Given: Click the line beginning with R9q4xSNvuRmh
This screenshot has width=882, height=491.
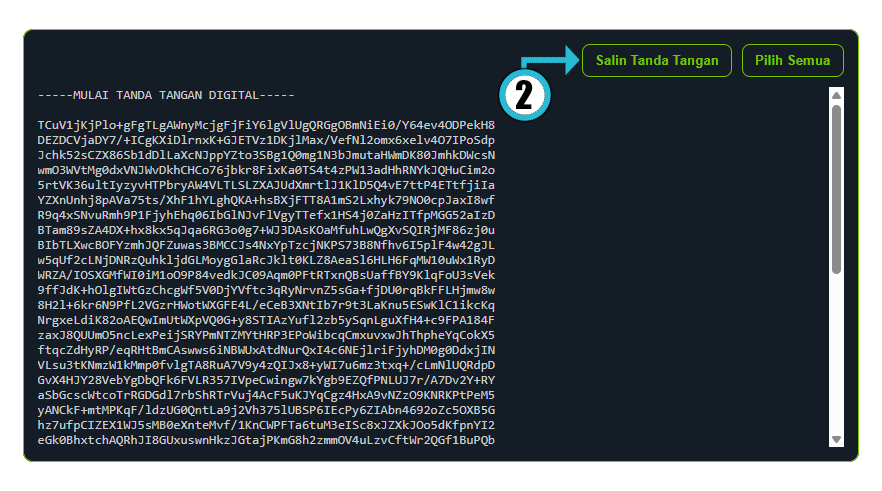Looking at the screenshot, I should tap(266, 215).
